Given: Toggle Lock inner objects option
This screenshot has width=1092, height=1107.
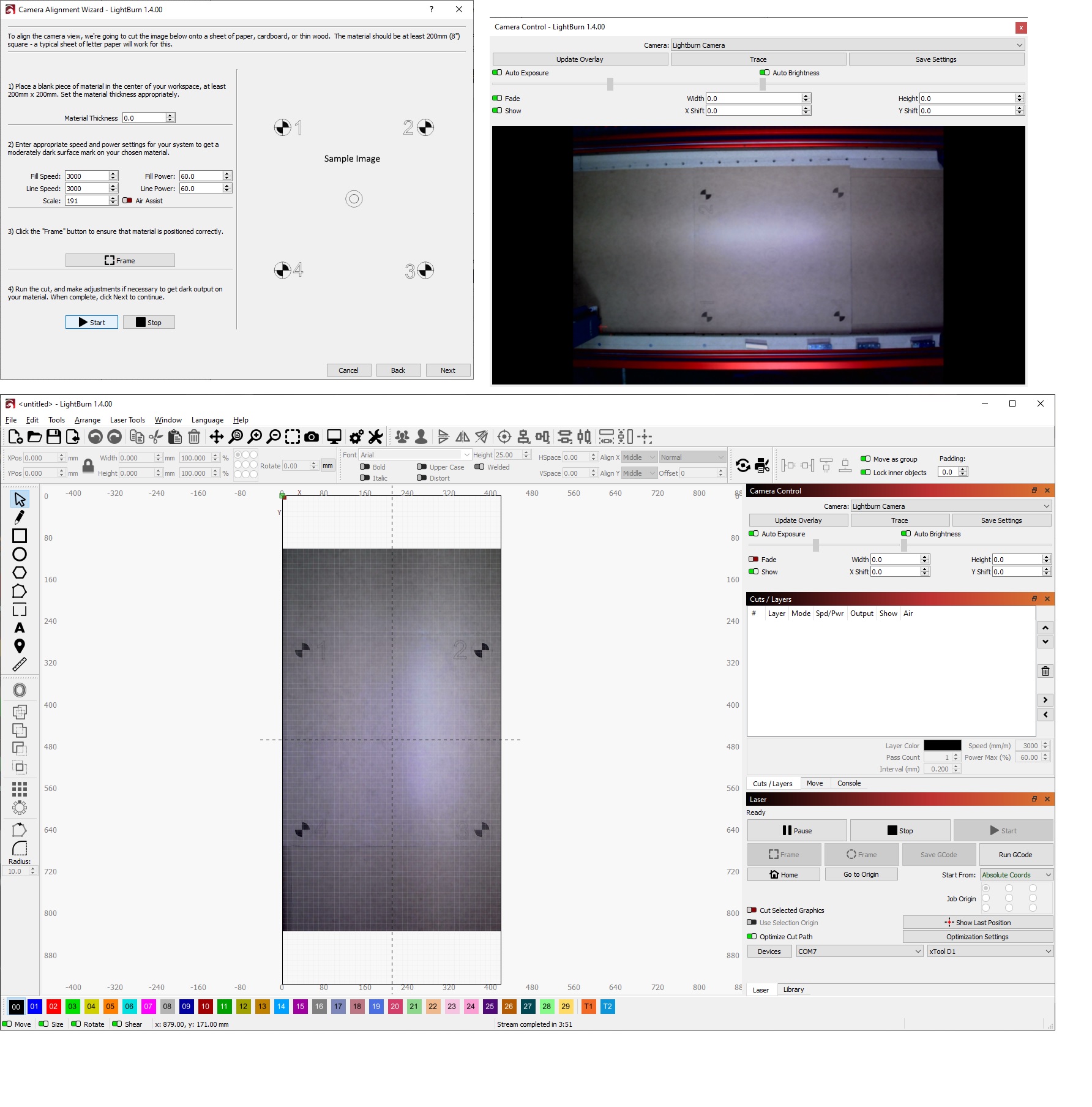Looking at the screenshot, I should tap(866, 472).
